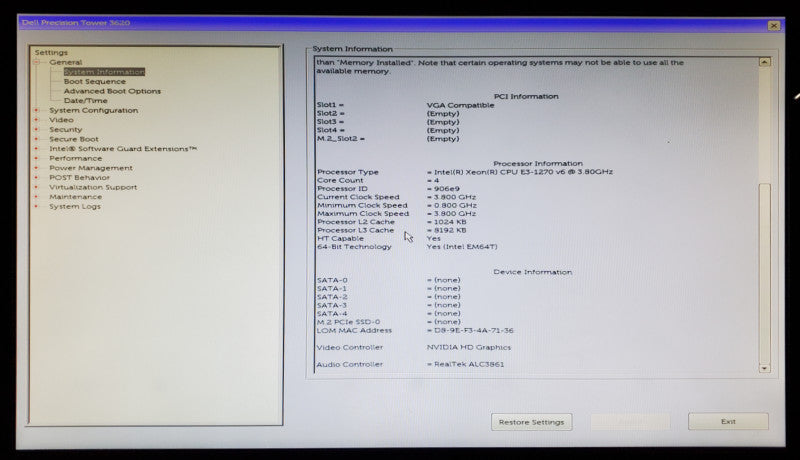Select the Video category label
The image size is (800, 460).
(x=61, y=120)
